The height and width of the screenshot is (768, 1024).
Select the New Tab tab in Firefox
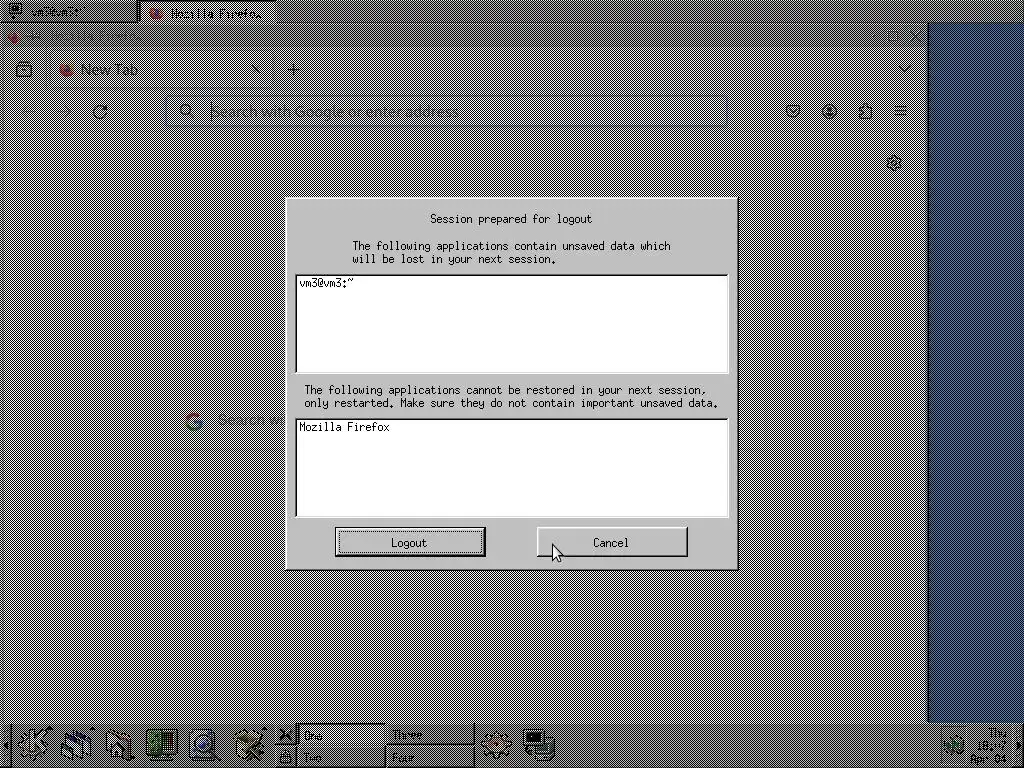tap(161, 69)
